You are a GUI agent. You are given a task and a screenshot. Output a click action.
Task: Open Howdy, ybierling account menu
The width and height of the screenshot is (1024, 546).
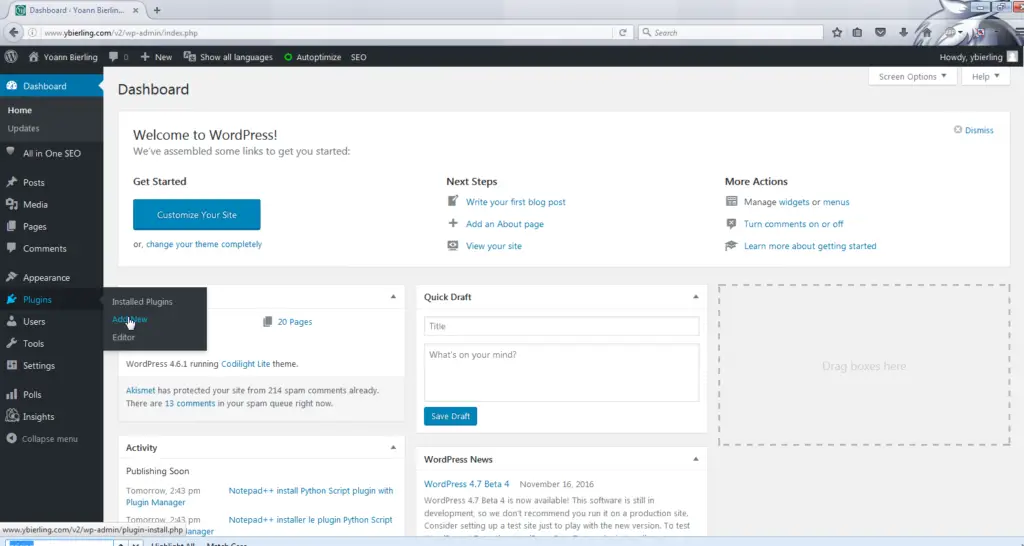pos(978,57)
